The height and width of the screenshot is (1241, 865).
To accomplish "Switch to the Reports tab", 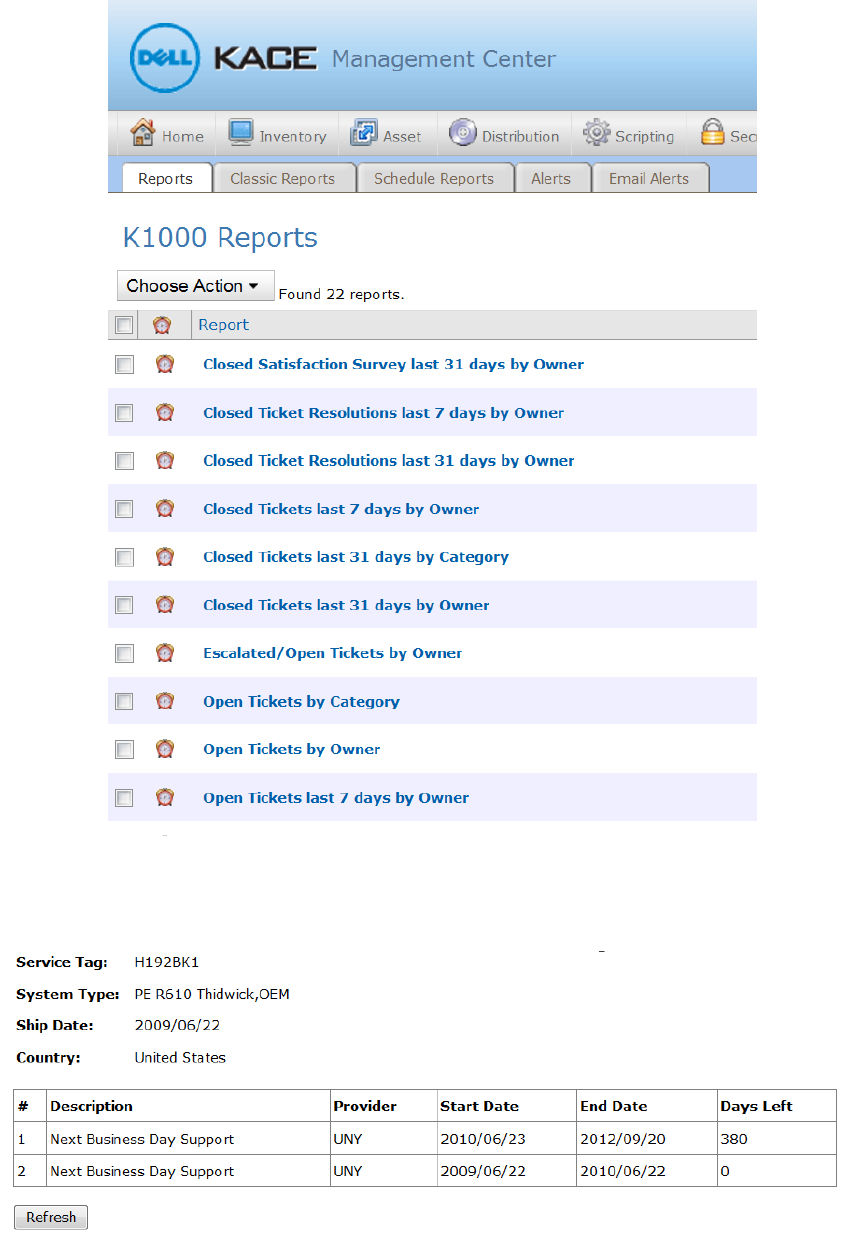I will click(166, 178).
